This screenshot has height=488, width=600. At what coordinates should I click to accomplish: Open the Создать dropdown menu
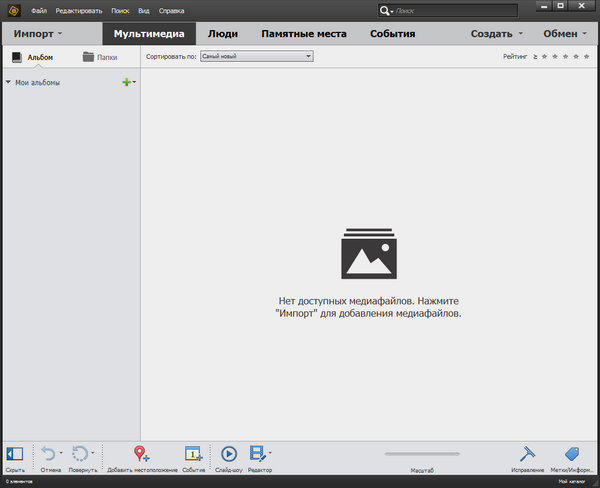point(496,34)
